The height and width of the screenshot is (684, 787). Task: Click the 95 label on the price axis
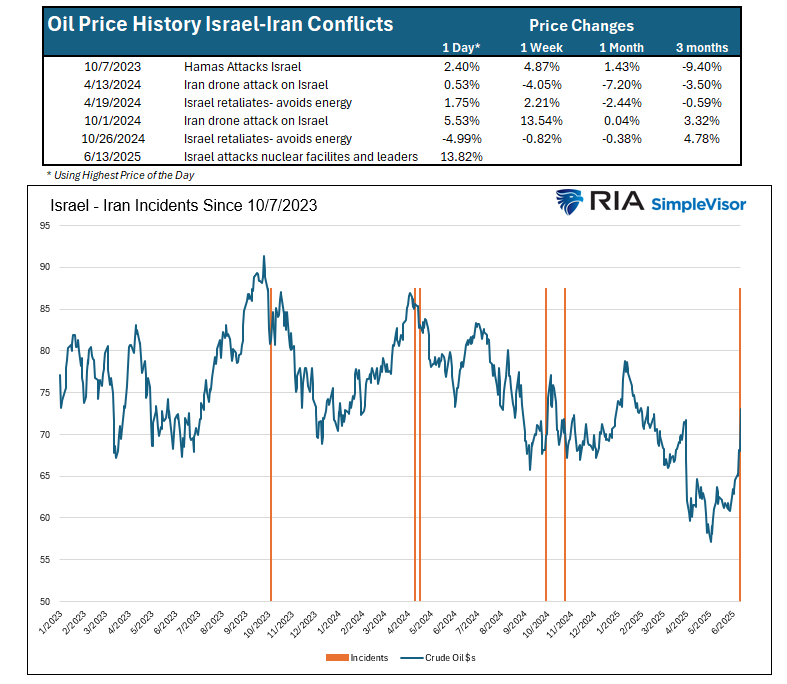click(46, 226)
